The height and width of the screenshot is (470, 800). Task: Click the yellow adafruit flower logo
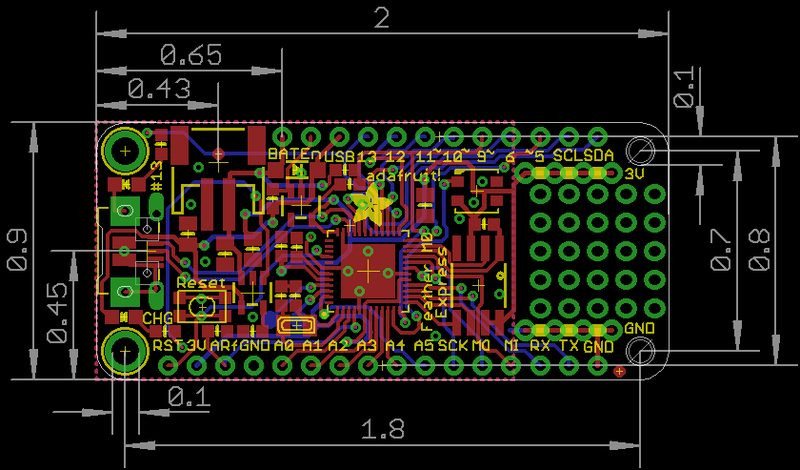[371, 203]
